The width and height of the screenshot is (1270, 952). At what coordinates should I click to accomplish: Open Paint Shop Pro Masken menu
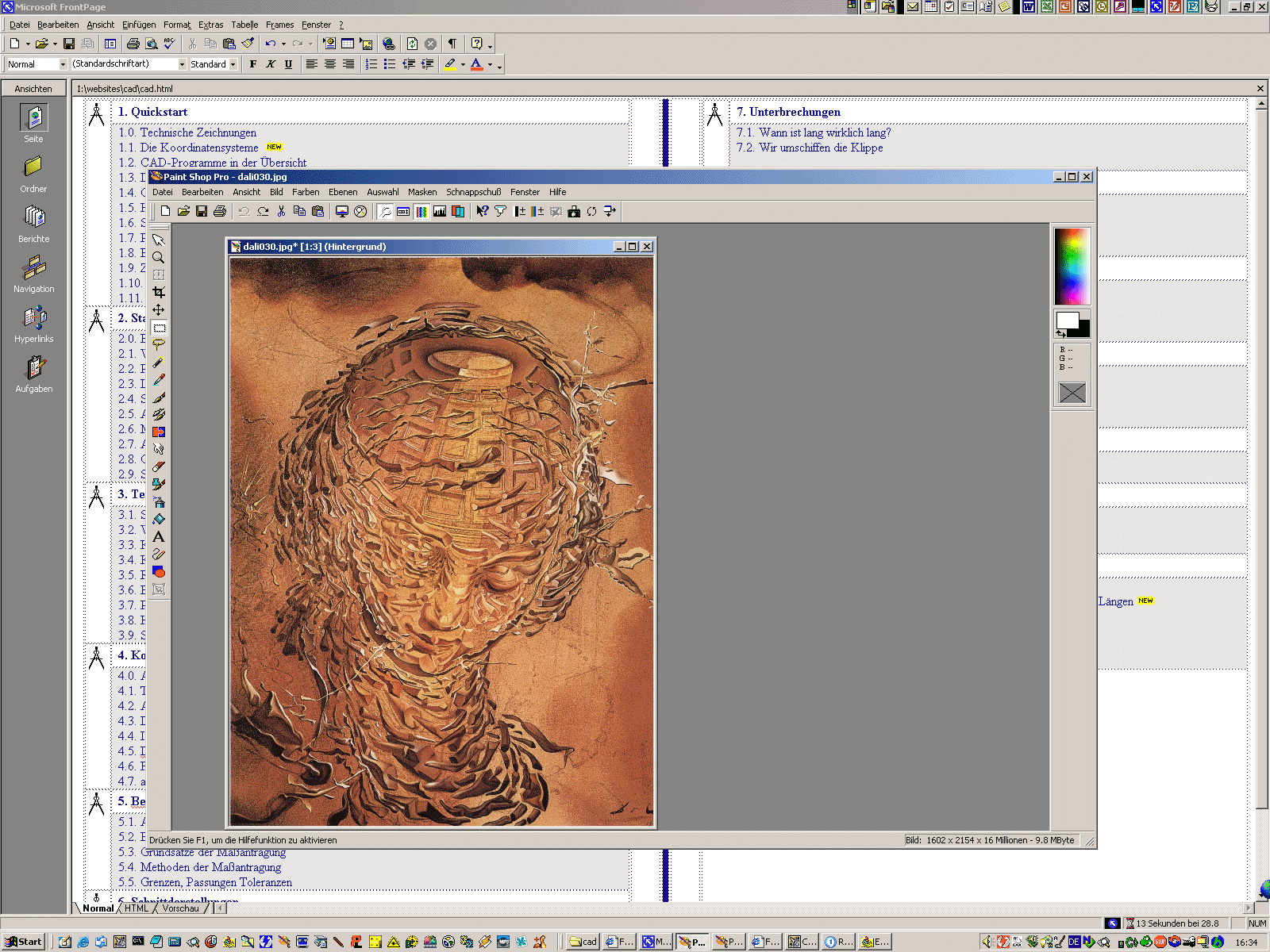coord(422,192)
